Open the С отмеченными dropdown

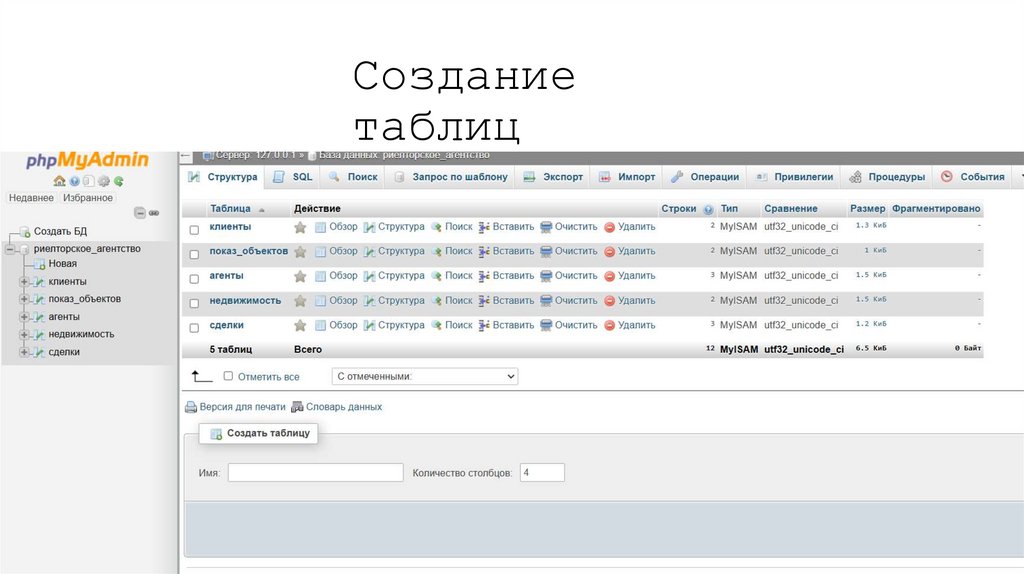click(424, 376)
